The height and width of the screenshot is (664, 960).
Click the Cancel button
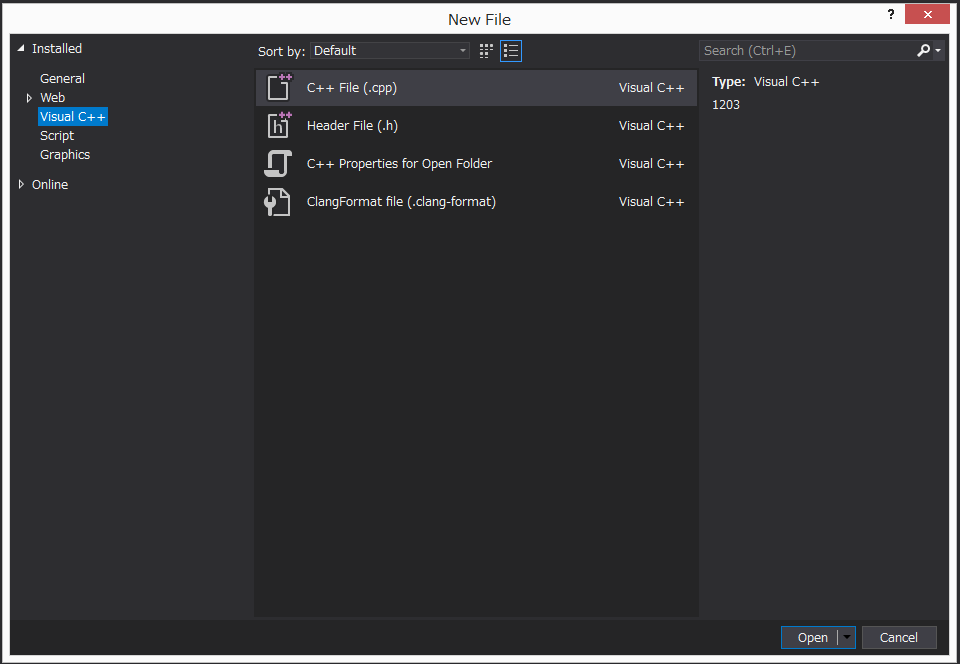click(x=899, y=637)
